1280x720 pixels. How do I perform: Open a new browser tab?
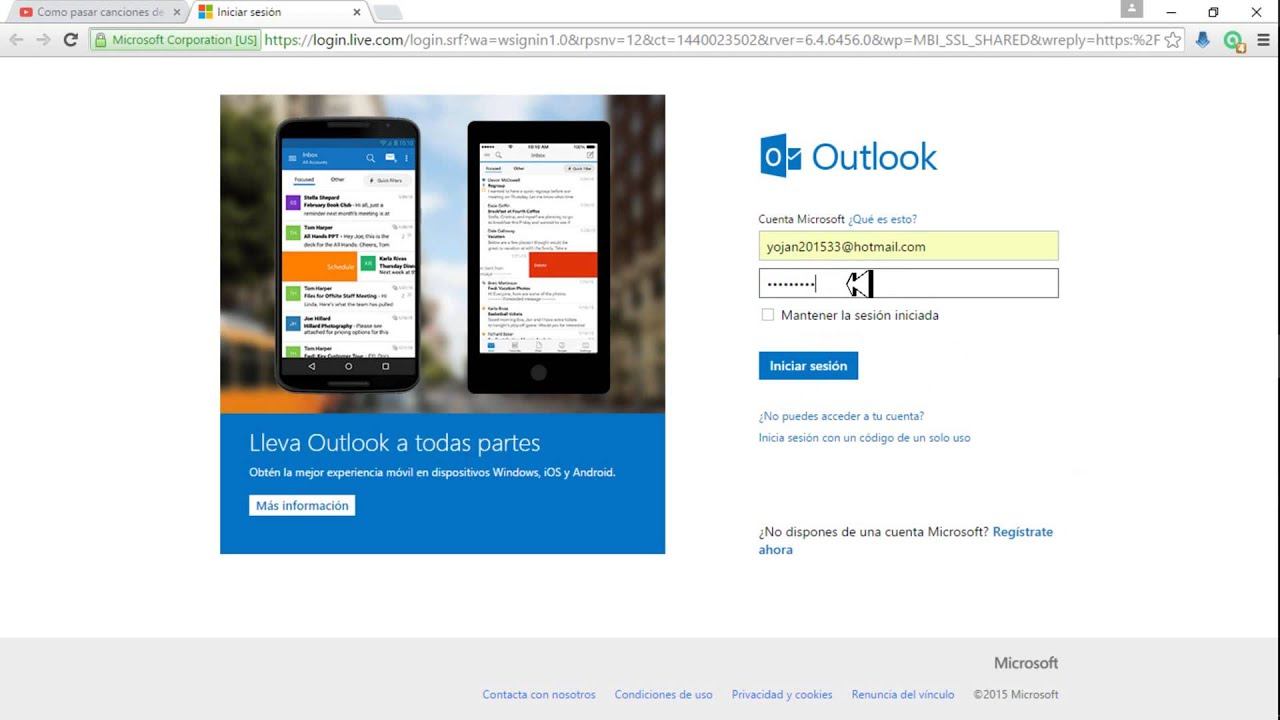(388, 12)
